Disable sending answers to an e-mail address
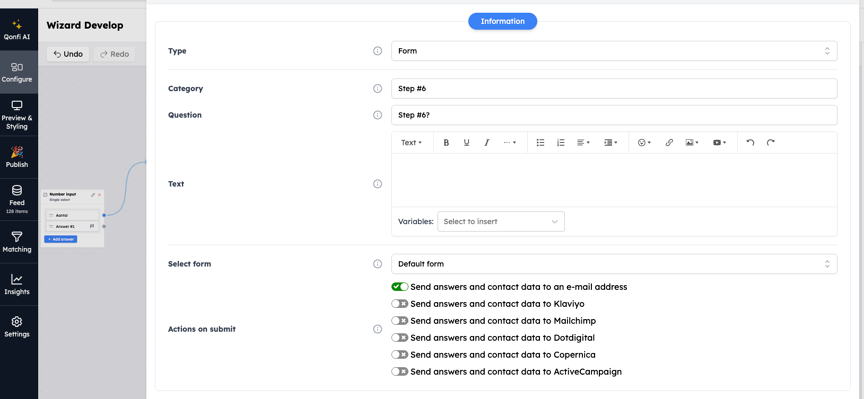This screenshot has height=399, width=864. (399, 287)
